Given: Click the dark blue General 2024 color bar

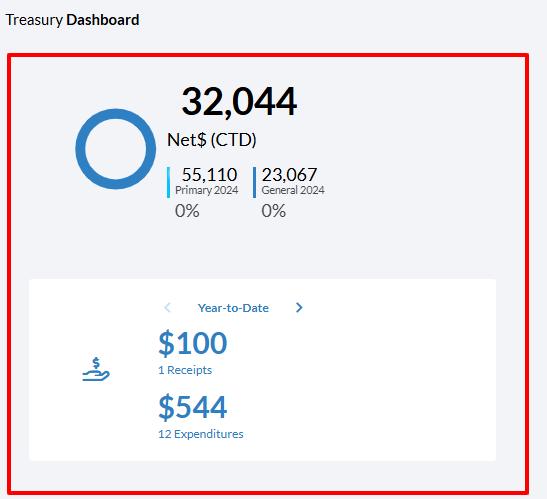Looking at the screenshot, I should pyautogui.click(x=254, y=182).
